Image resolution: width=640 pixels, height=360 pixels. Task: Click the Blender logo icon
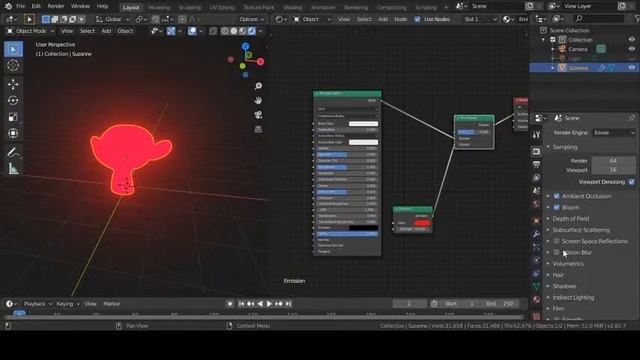point(8,6)
